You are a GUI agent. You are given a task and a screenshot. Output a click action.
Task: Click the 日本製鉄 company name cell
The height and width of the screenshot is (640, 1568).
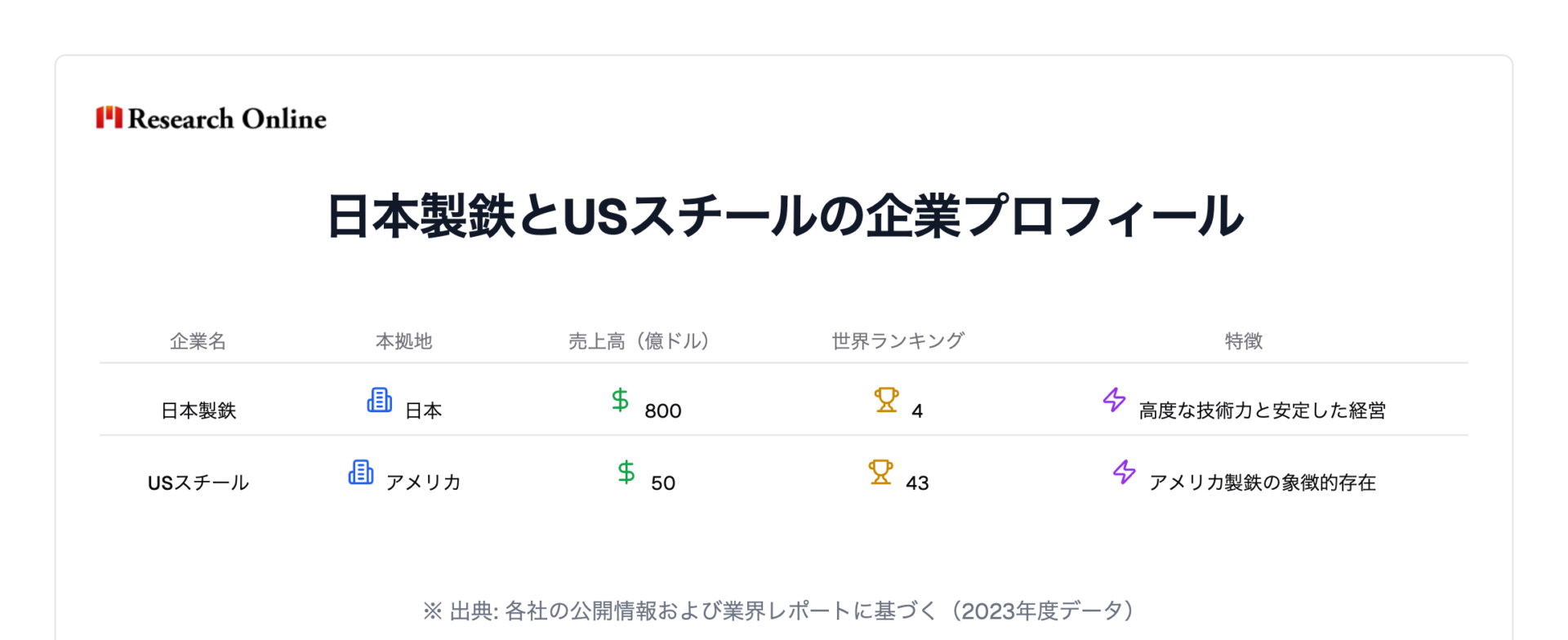[198, 411]
